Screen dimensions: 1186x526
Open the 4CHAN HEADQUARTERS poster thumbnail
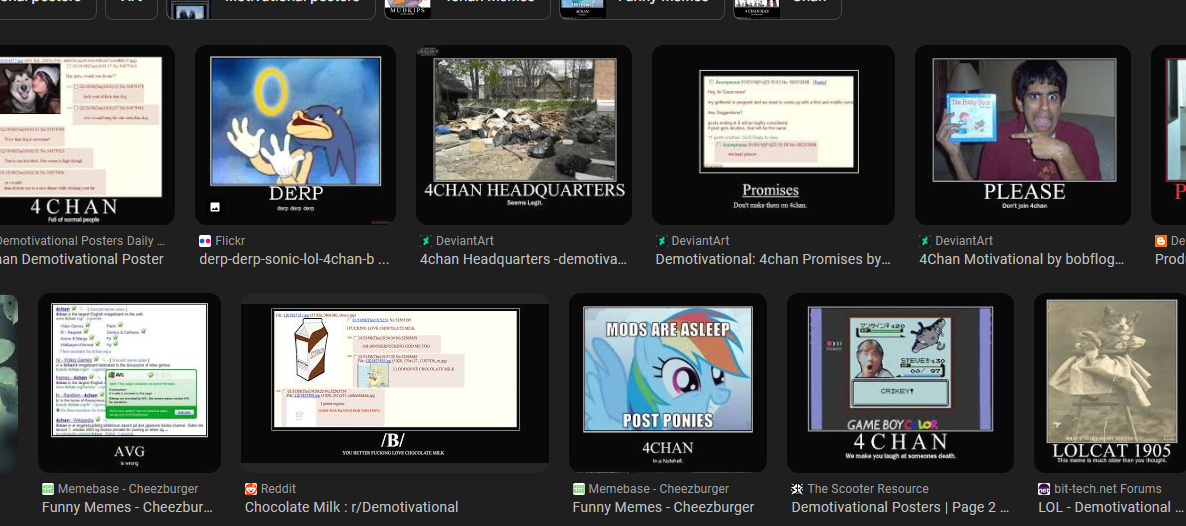coord(524,135)
